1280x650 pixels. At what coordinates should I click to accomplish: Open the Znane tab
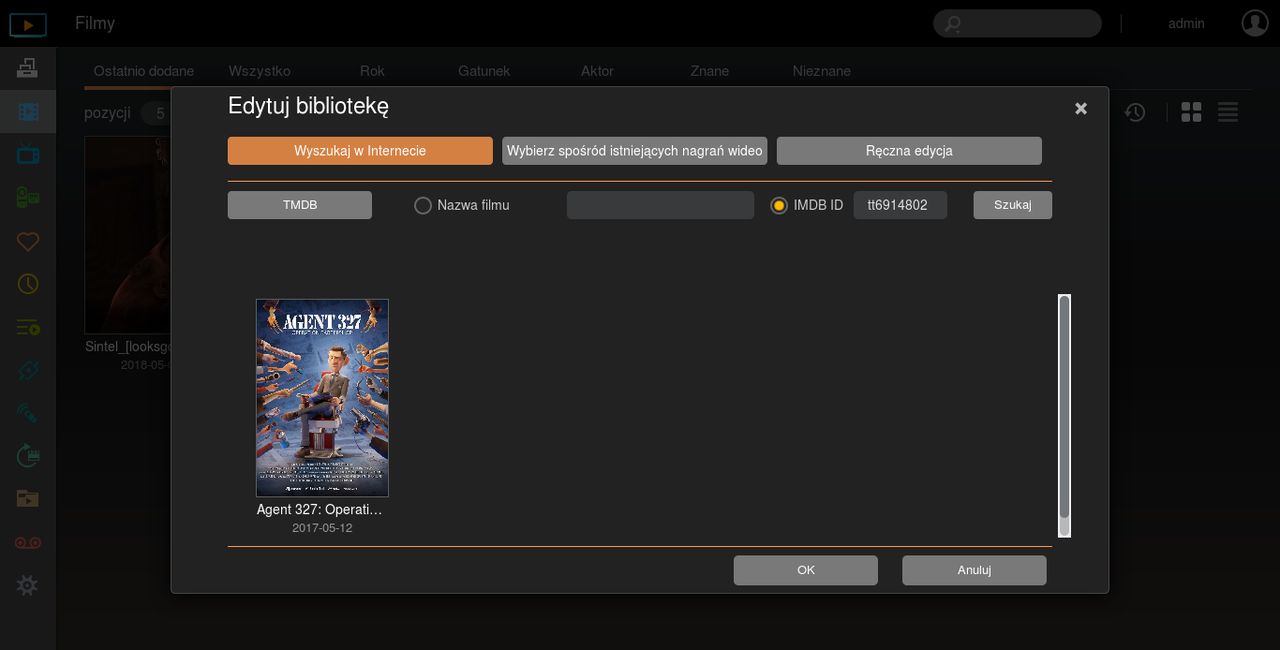point(710,71)
